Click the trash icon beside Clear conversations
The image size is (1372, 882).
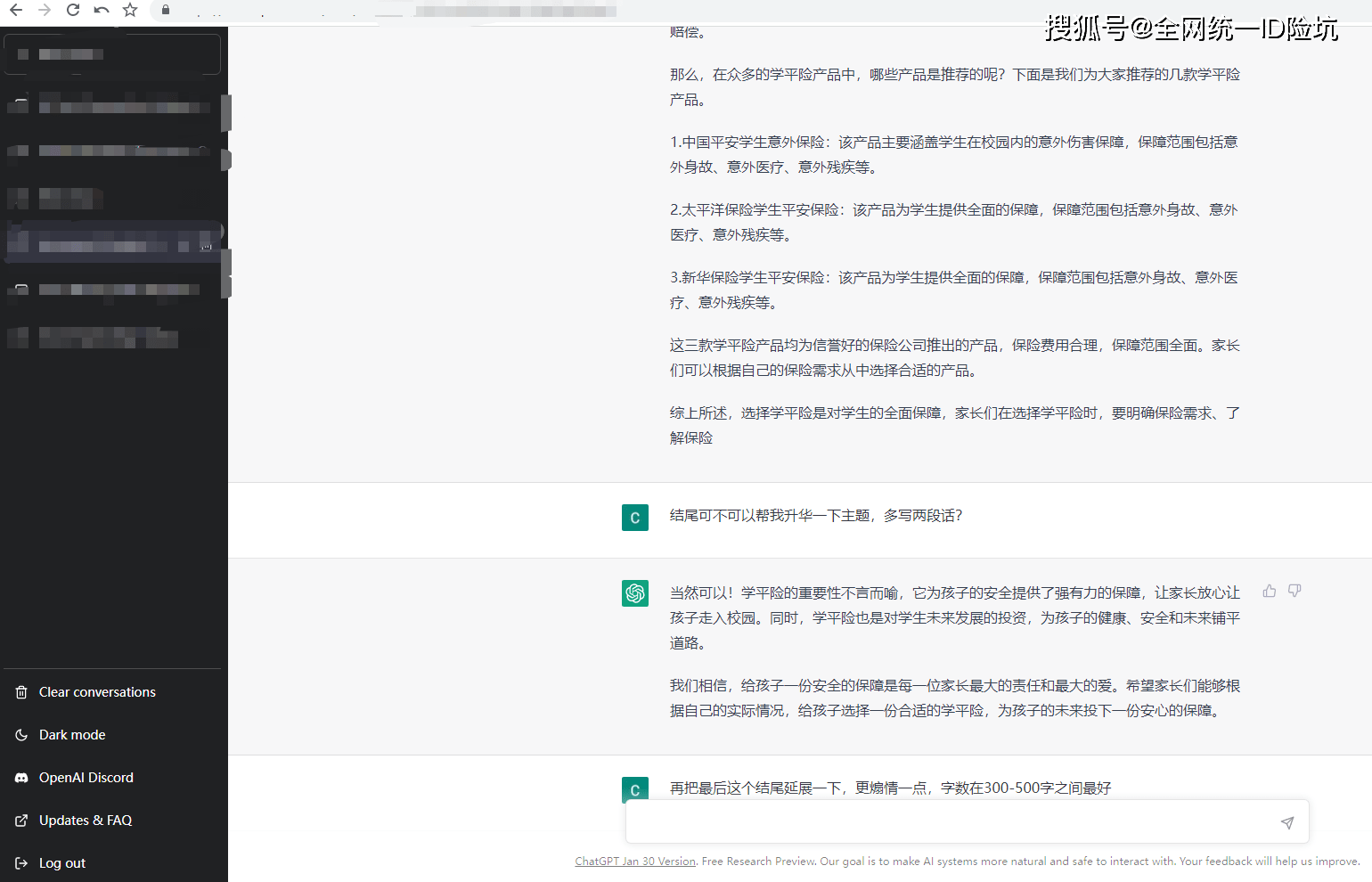click(20, 691)
